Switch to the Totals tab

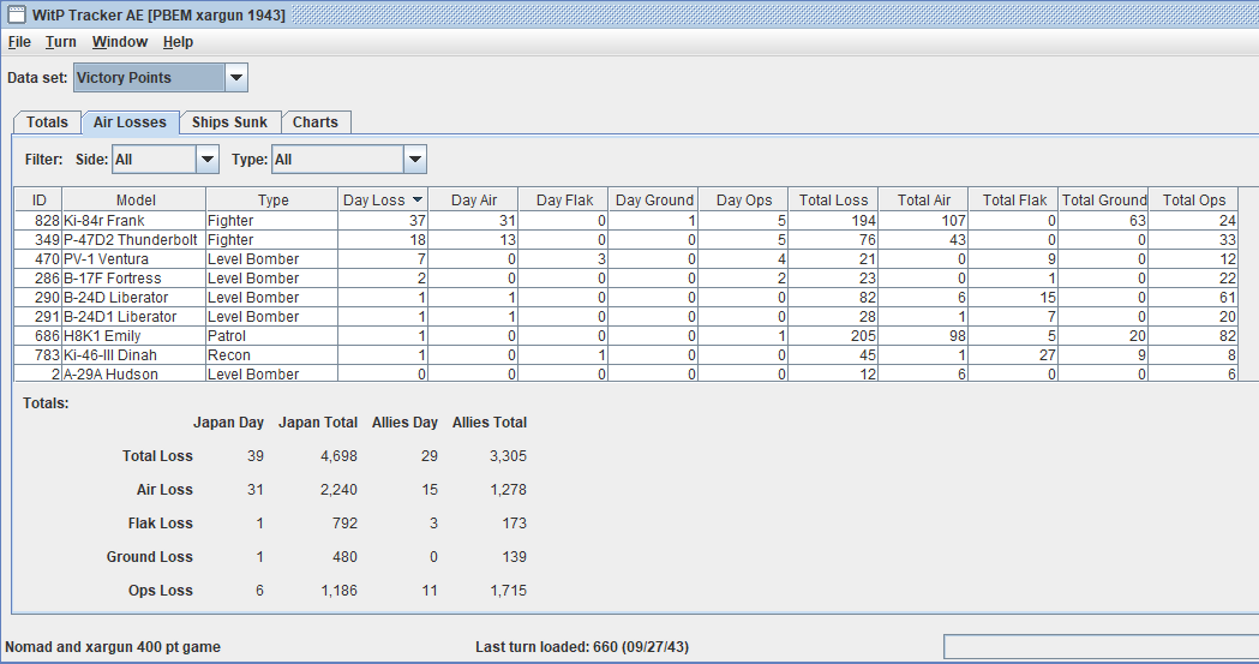[47, 122]
